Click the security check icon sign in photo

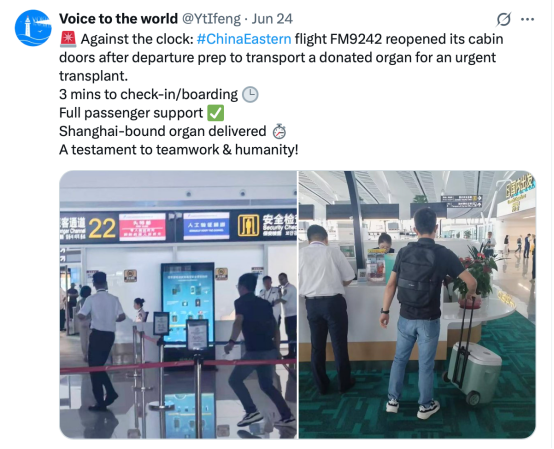click(248, 225)
